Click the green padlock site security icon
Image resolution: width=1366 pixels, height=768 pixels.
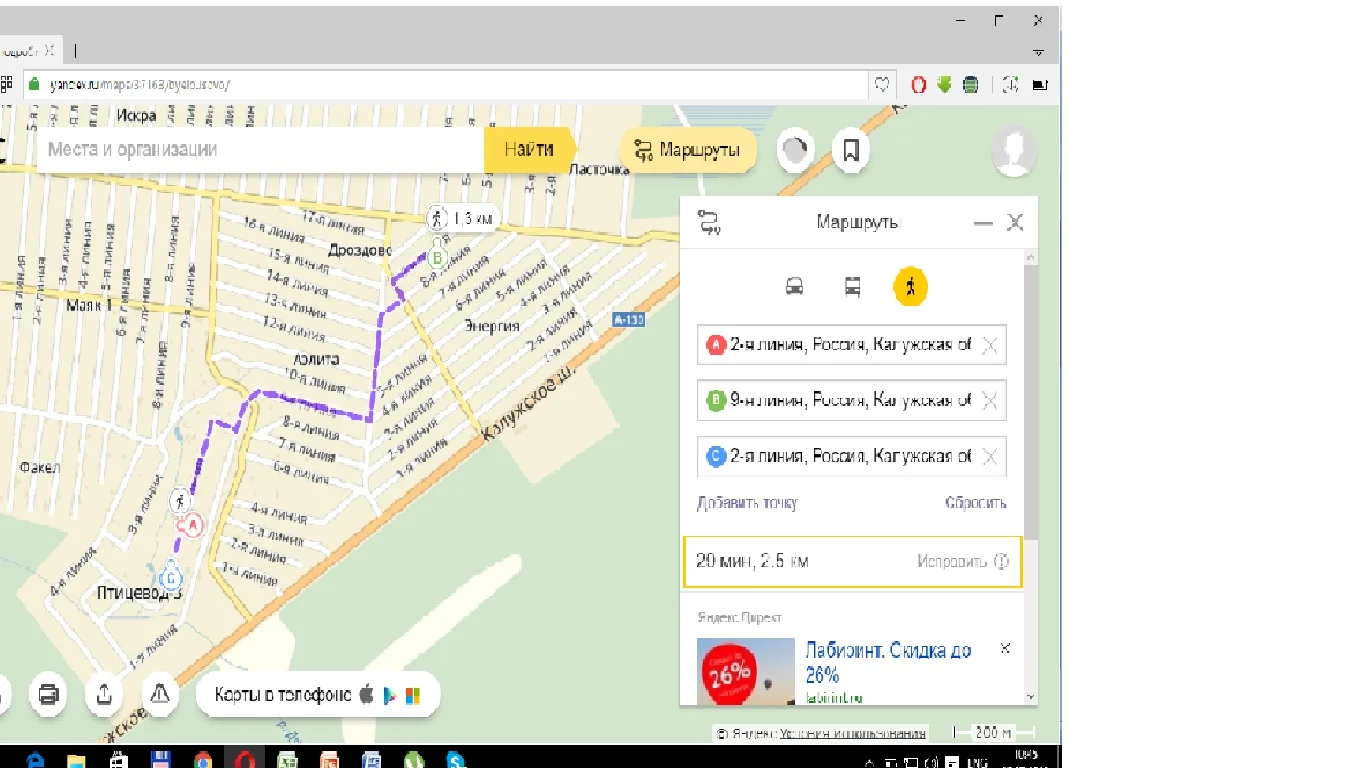[33, 85]
